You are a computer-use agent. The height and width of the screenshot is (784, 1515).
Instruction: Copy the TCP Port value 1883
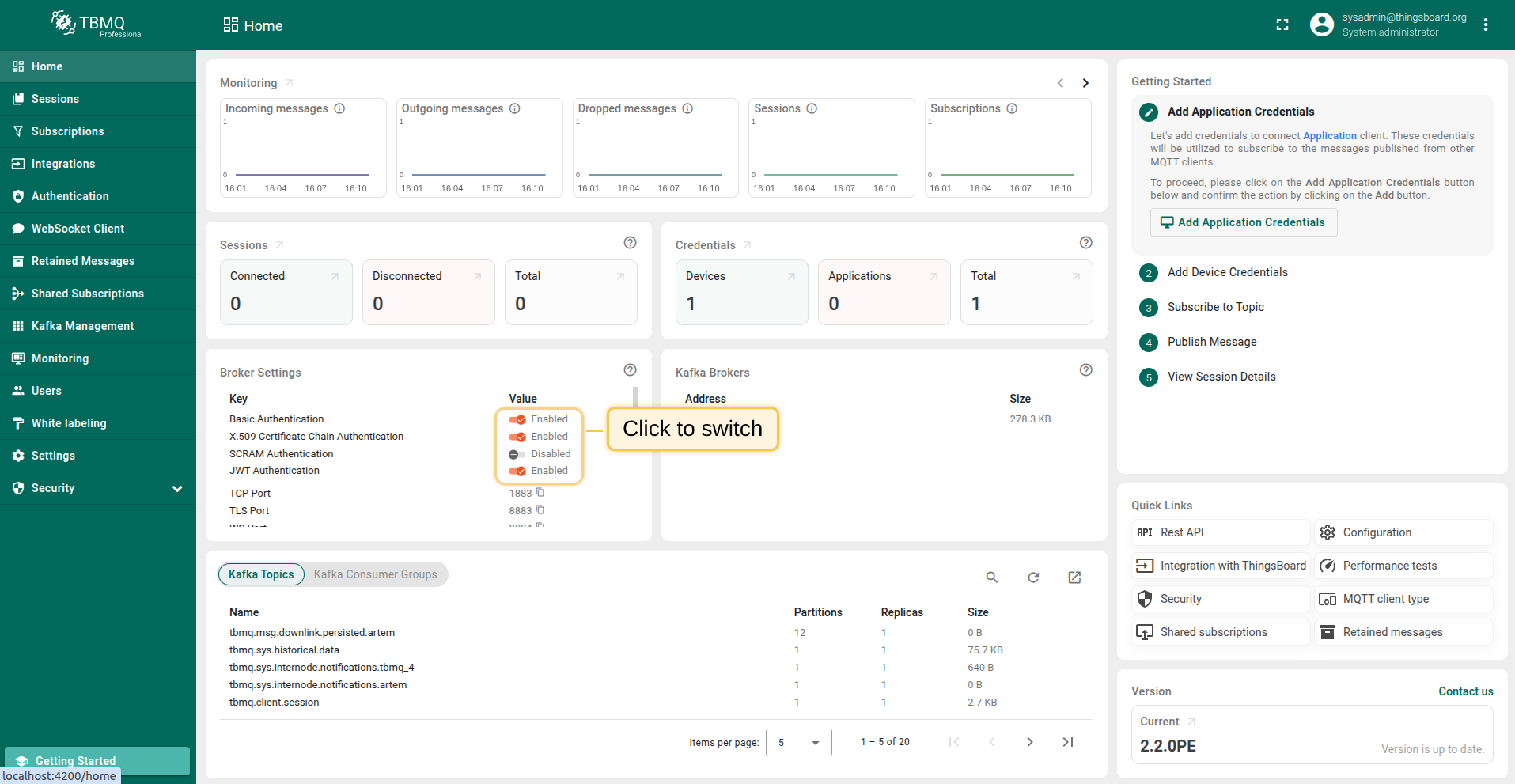click(x=540, y=493)
